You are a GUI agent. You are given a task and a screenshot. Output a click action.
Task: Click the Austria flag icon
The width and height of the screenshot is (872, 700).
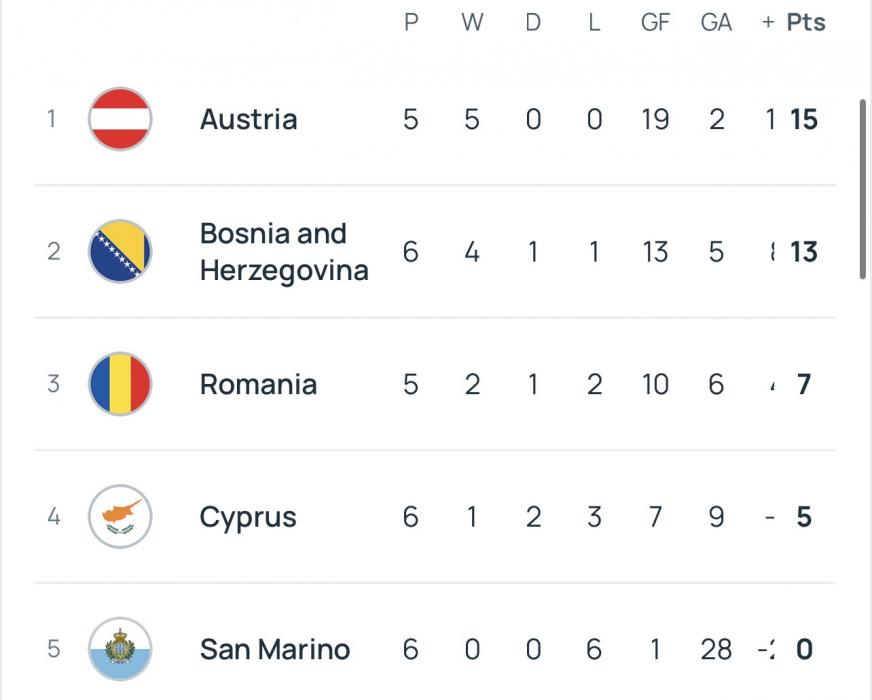[x=120, y=119]
